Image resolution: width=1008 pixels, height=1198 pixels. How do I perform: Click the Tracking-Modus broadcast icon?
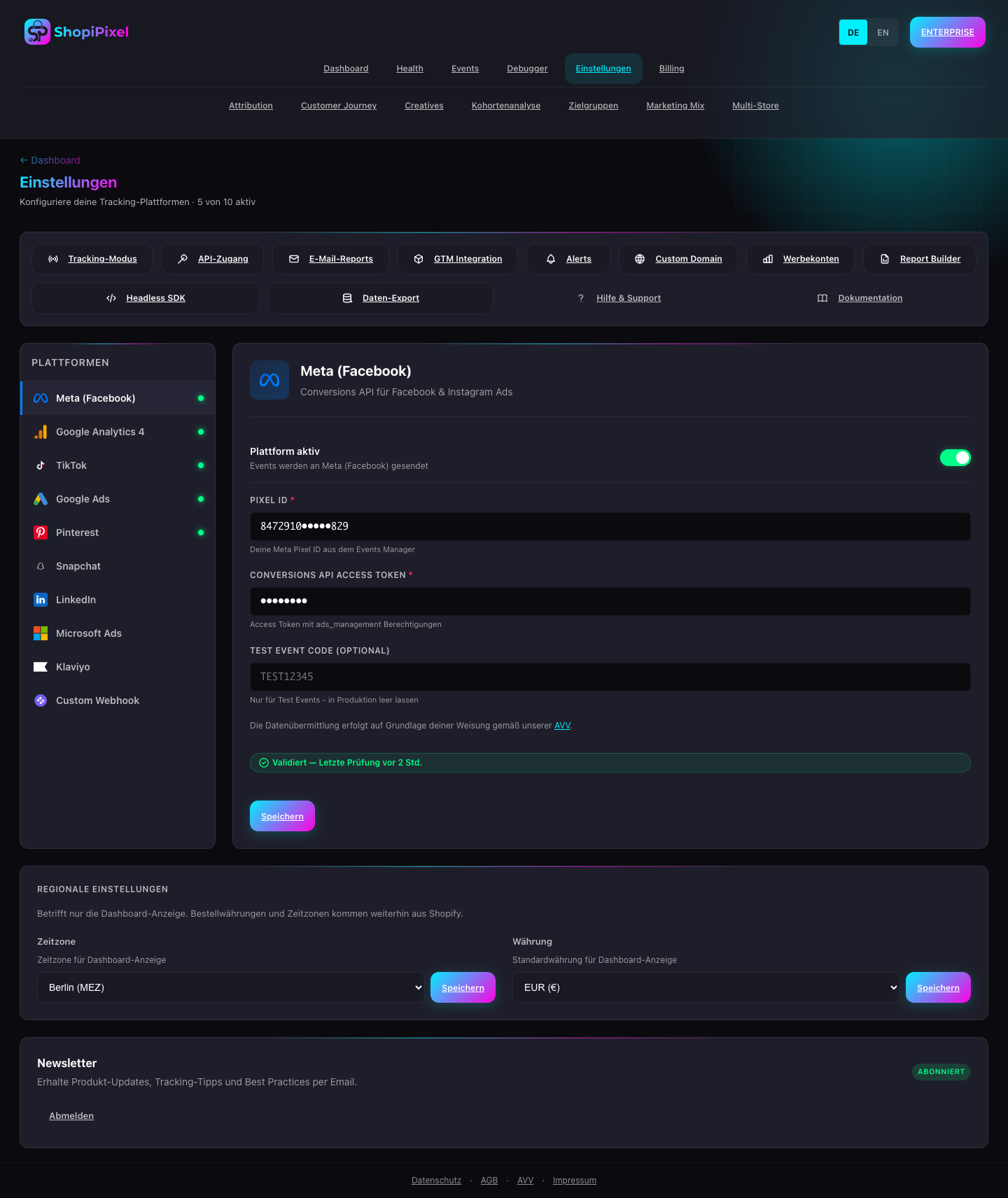pos(53,259)
